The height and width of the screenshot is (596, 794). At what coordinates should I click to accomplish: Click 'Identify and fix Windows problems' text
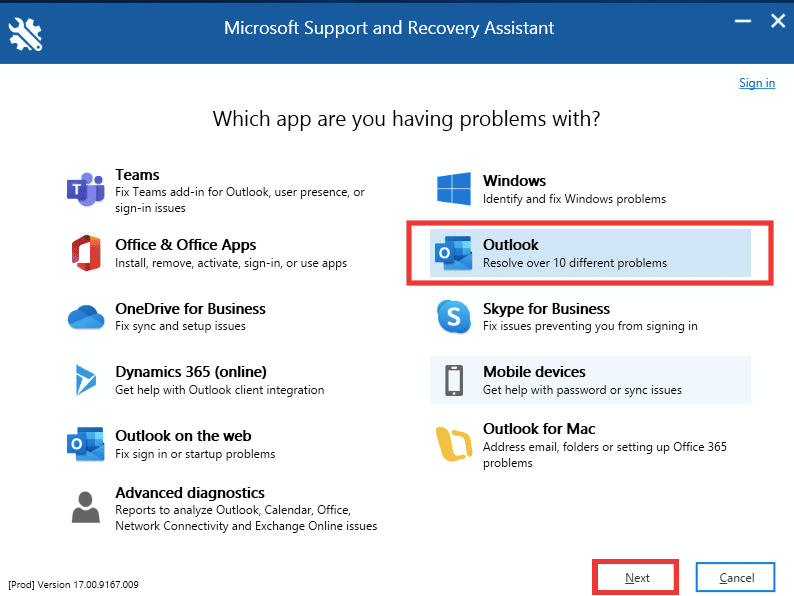tap(574, 199)
